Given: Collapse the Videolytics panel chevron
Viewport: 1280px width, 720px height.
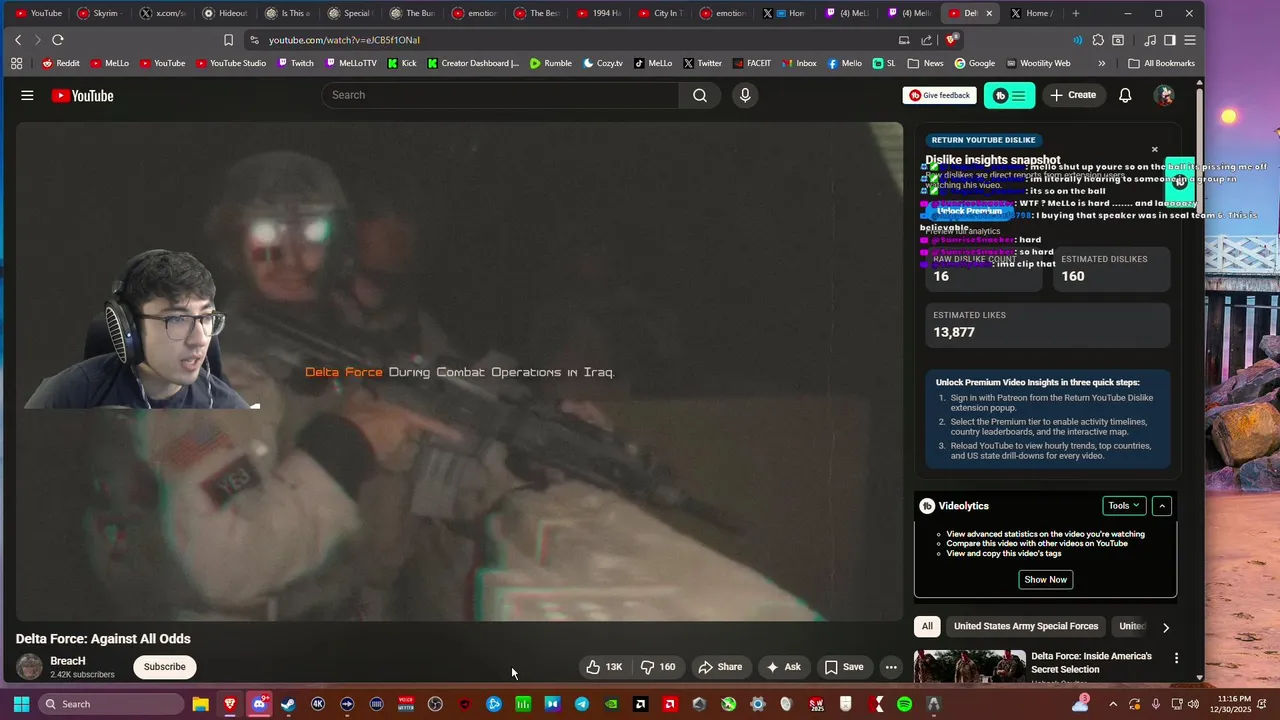Looking at the screenshot, I should point(1162,506).
